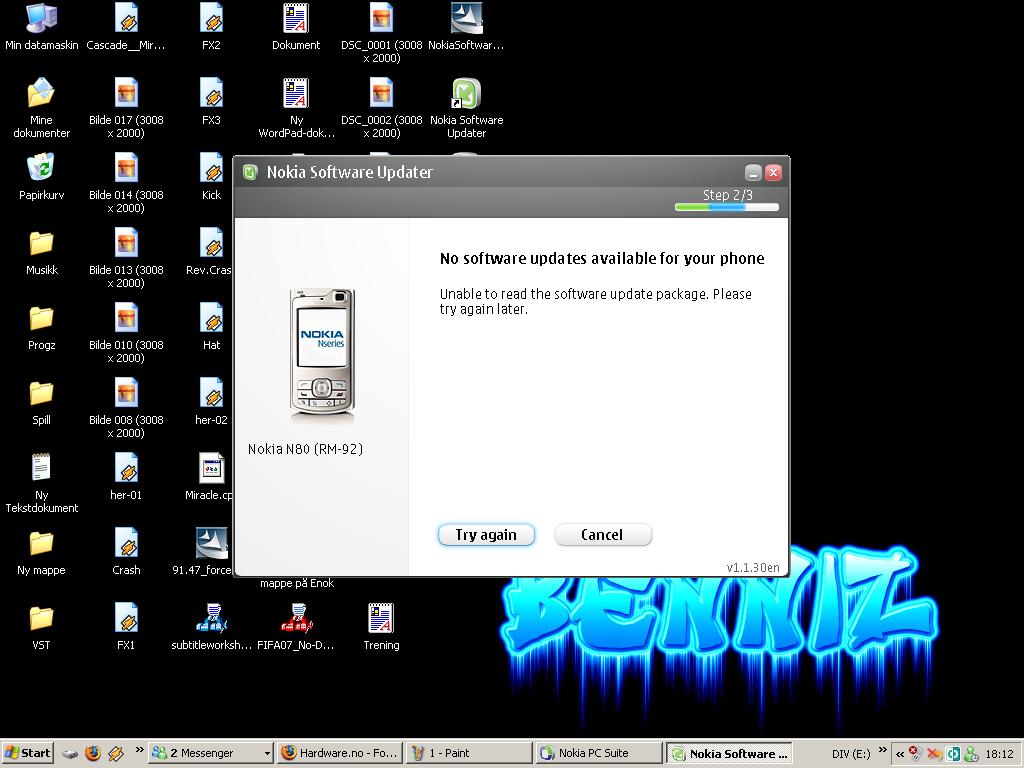Screen dimensions: 1024x768
Task: Expand hidden system tray icons
Action: (x=899, y=754)
